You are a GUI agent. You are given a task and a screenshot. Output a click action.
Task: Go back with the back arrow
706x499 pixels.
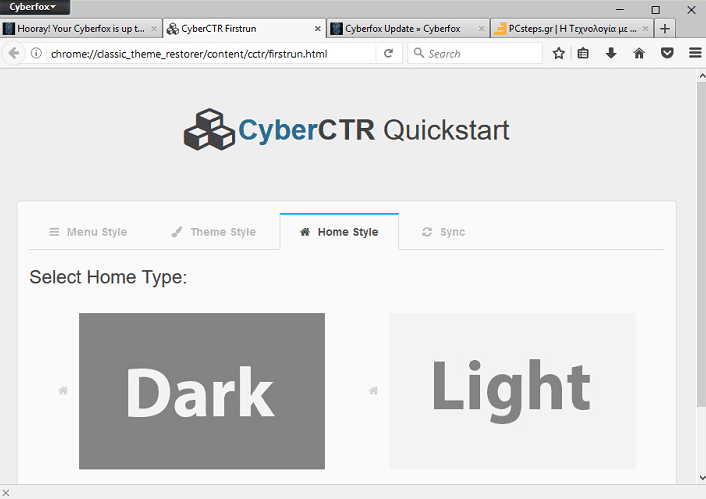tap(14, 54)
